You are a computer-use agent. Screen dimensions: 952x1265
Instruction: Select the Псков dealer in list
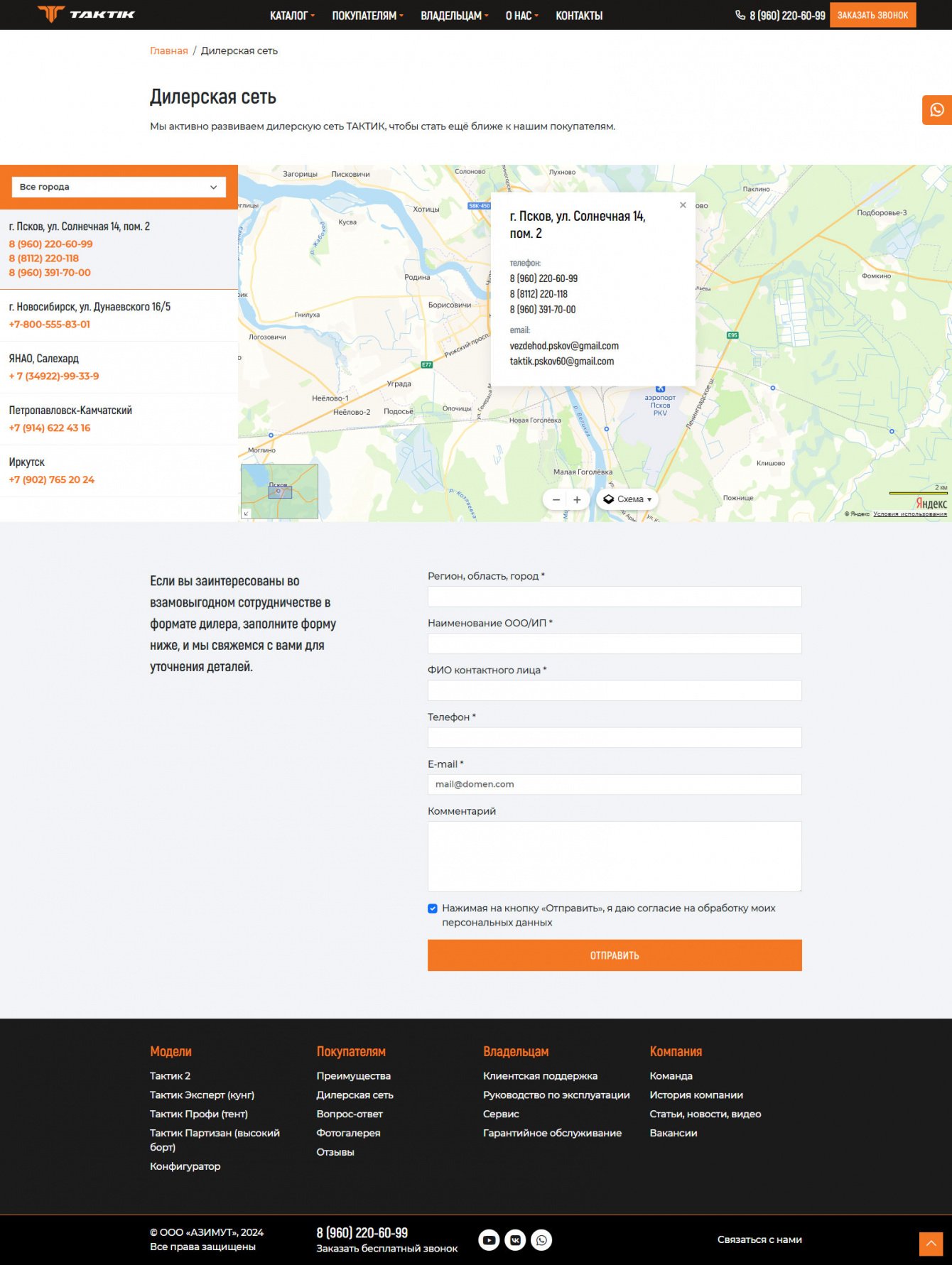[x=119, y=249]
